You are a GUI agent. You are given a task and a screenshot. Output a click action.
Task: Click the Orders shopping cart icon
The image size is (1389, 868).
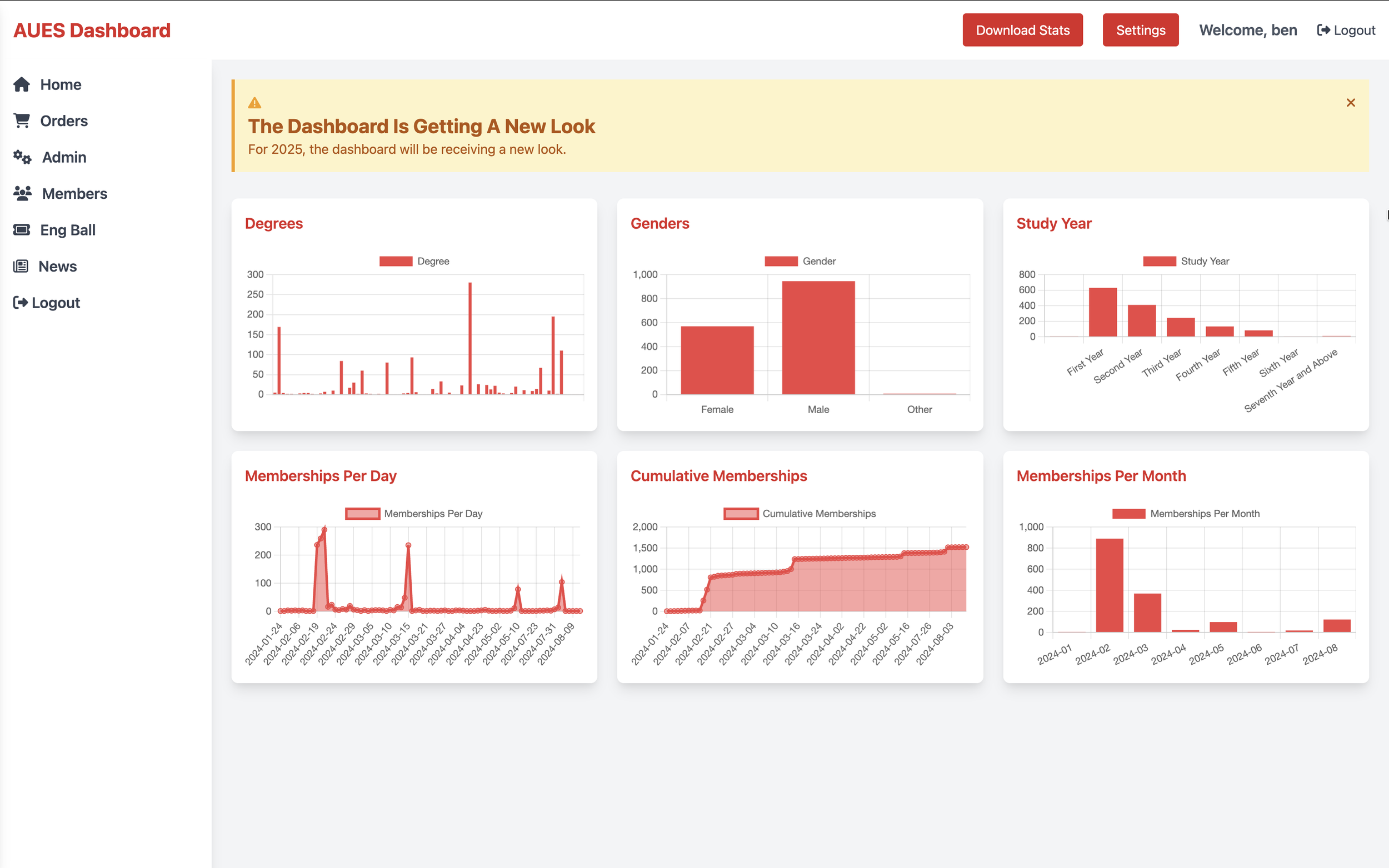[22, 121]
